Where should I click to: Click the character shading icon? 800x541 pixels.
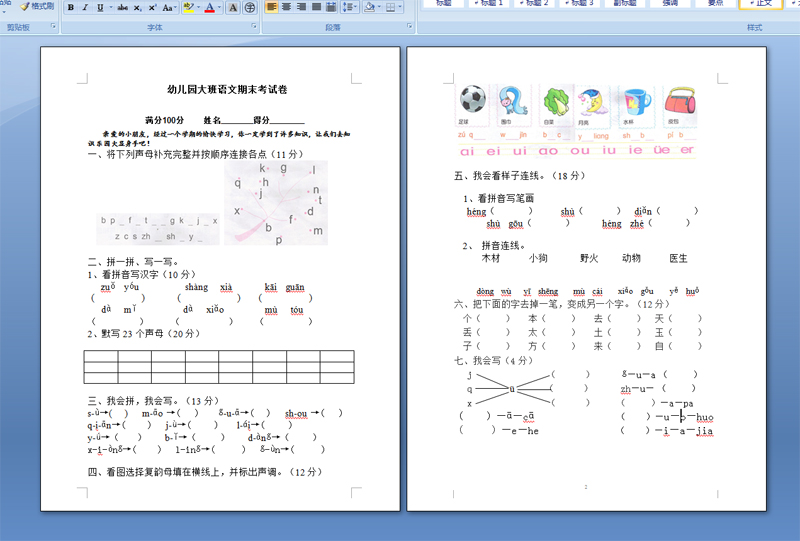tap(233, 7)
